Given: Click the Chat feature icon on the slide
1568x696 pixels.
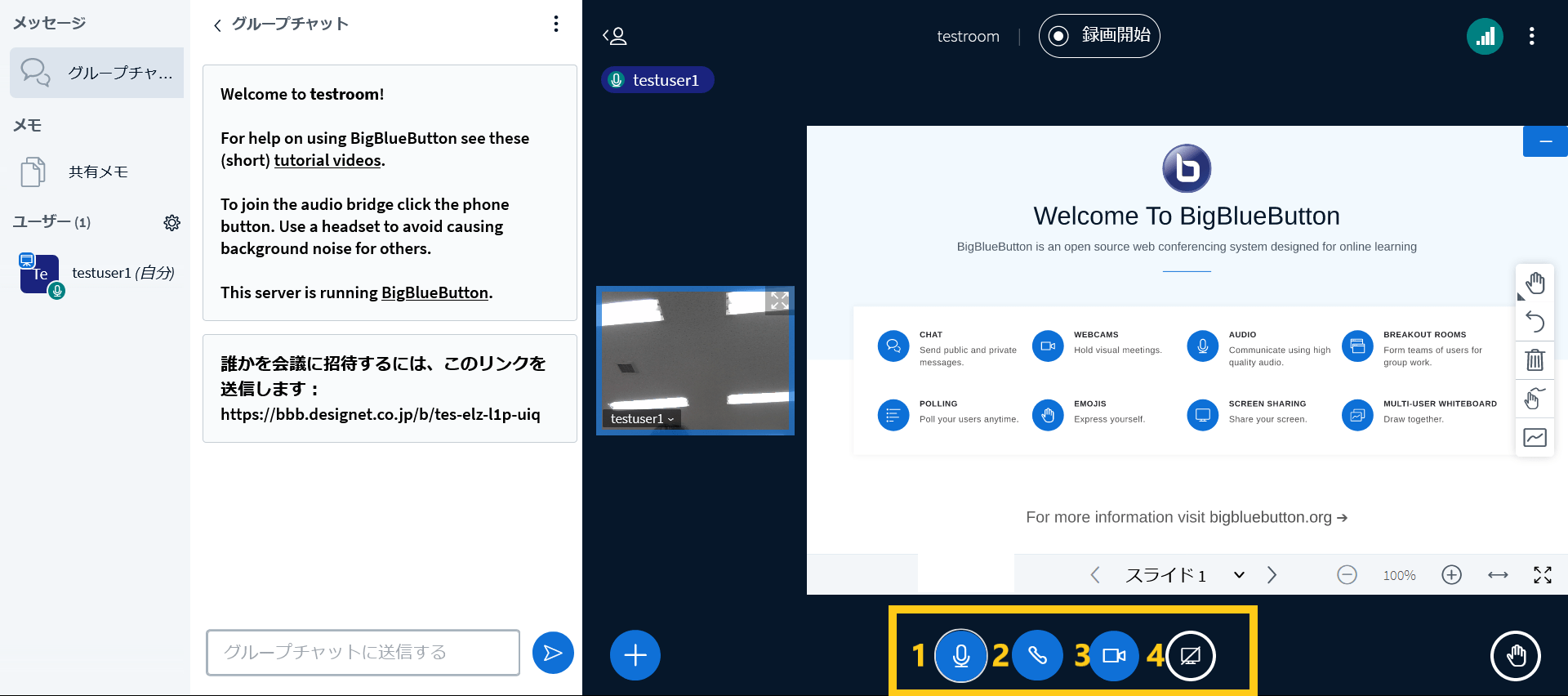Looking at the screenshot, I should [893, 346].
